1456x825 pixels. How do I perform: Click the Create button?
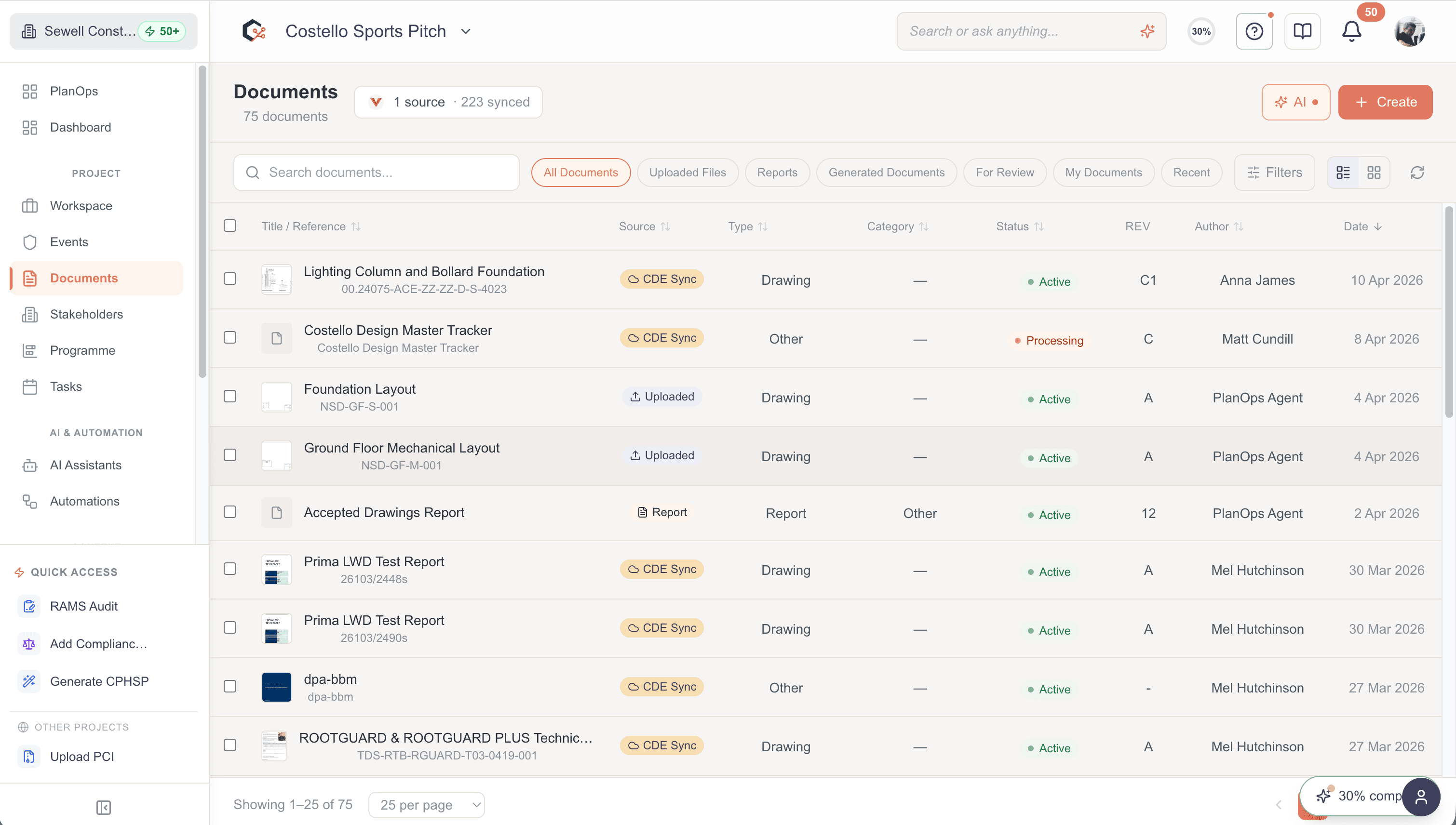[x=1385, y=102]
